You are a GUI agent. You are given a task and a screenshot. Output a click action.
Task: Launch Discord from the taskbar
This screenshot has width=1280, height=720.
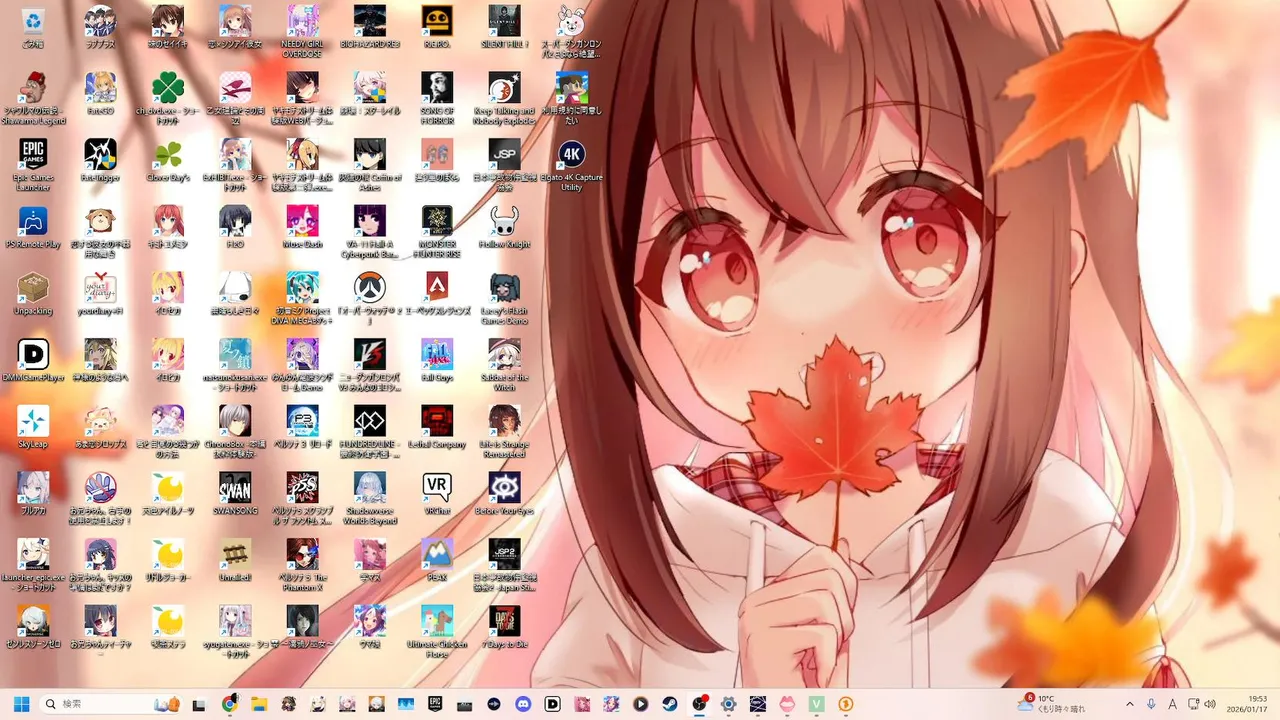click(523, 704)
